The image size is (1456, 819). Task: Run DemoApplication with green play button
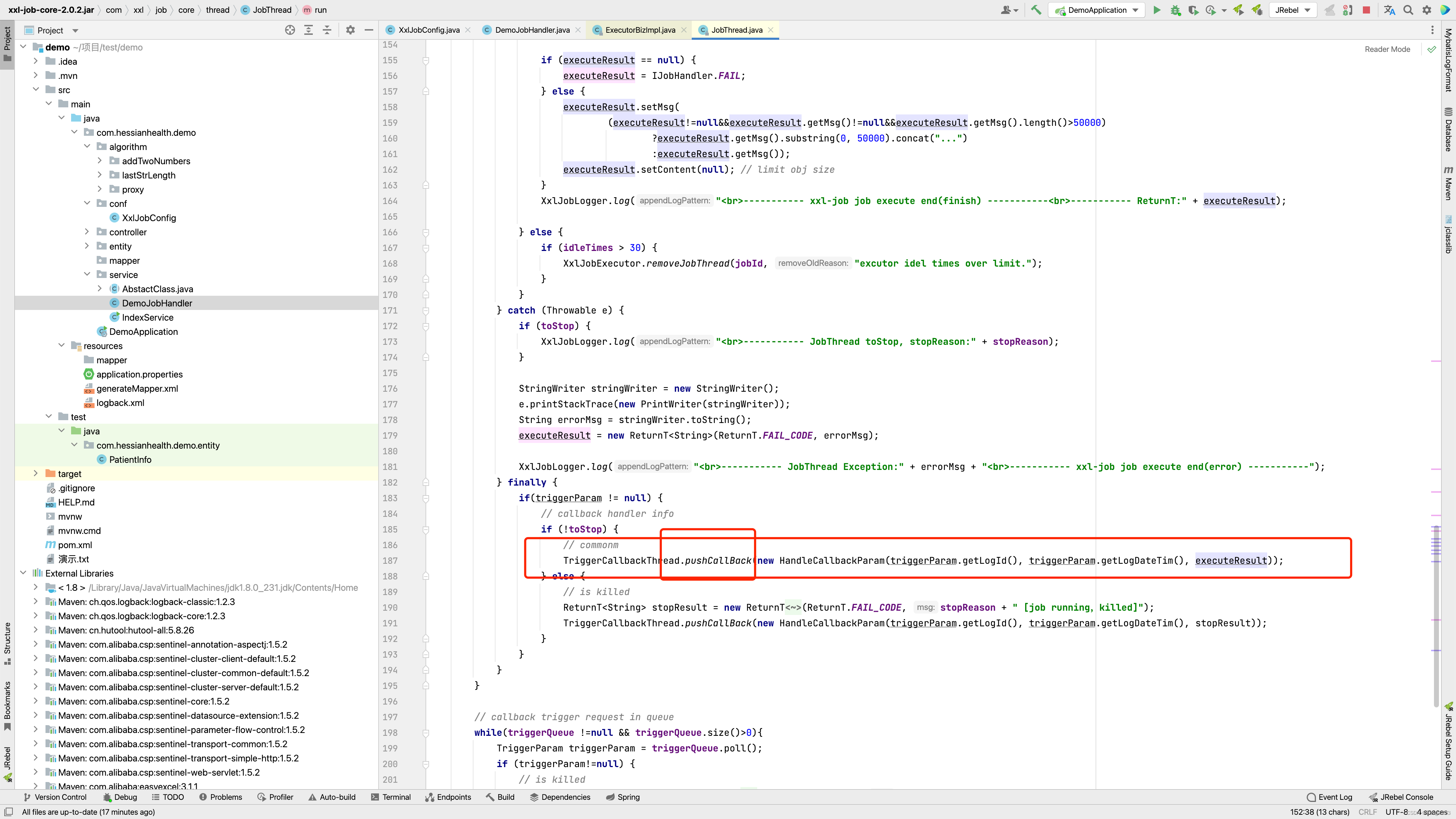coord(1157,10)
